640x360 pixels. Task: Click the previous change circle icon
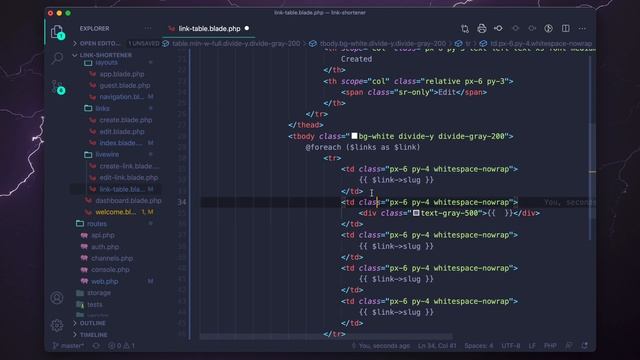[x=516, y=29]
